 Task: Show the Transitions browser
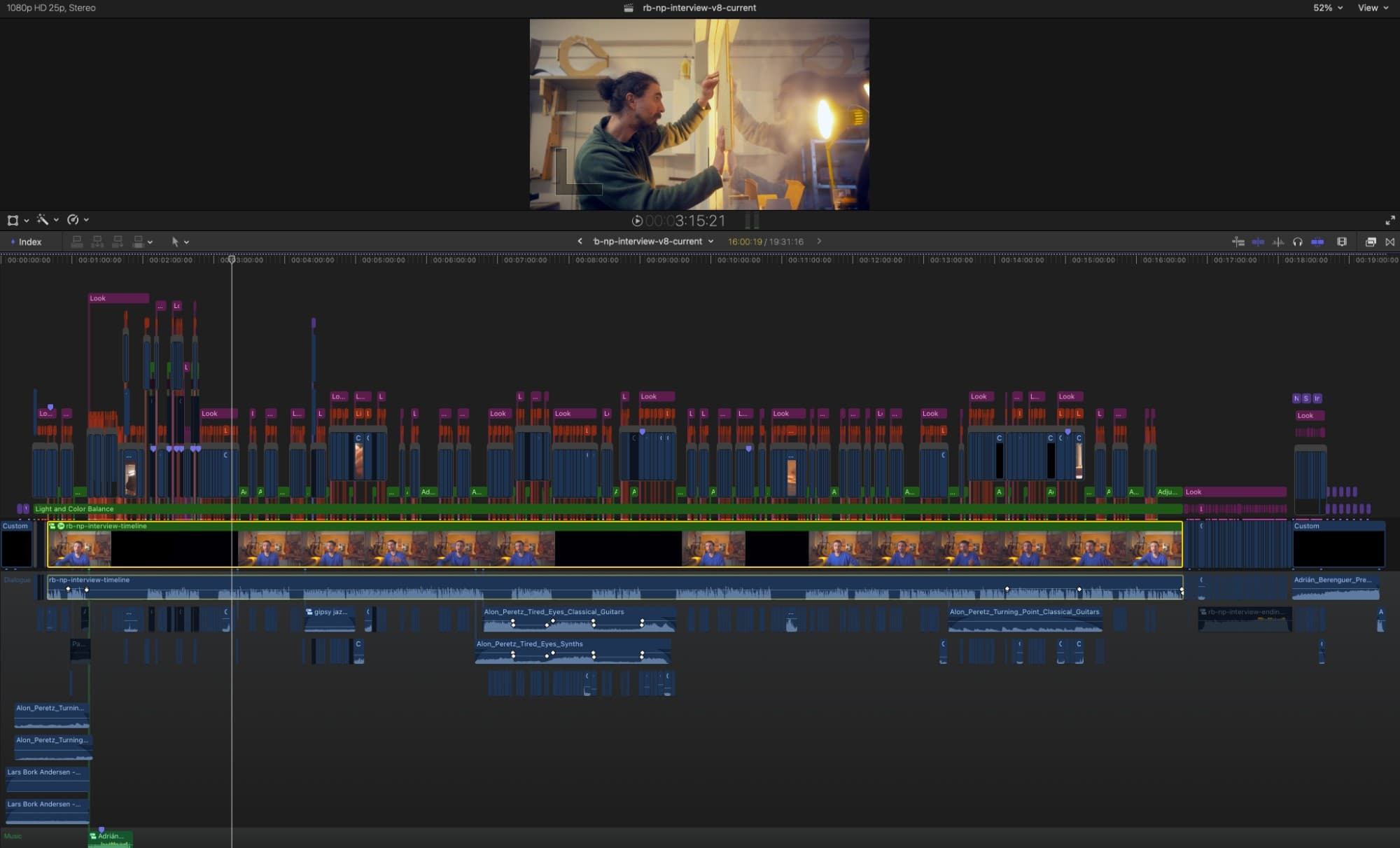1390,242
